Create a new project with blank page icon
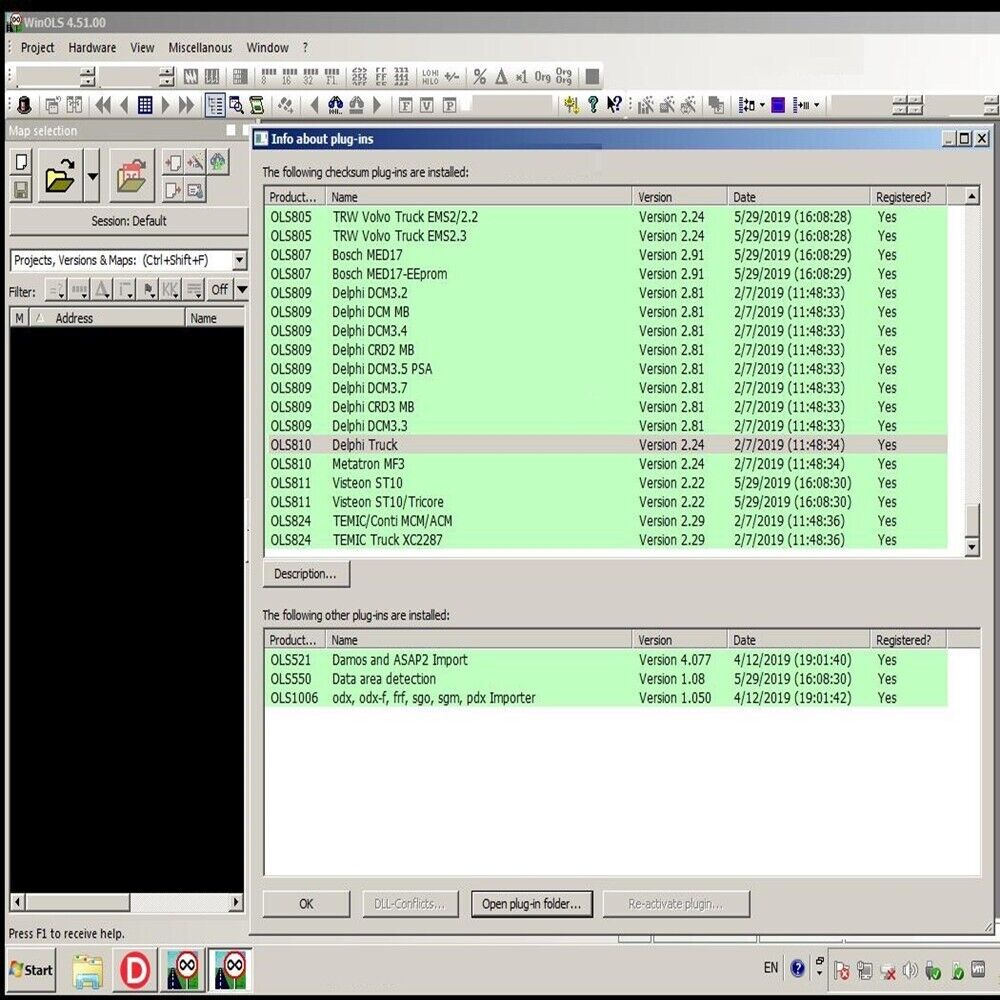This screenshot has height=1000, width=1000. pyautogui.click(x=22, y=164)
